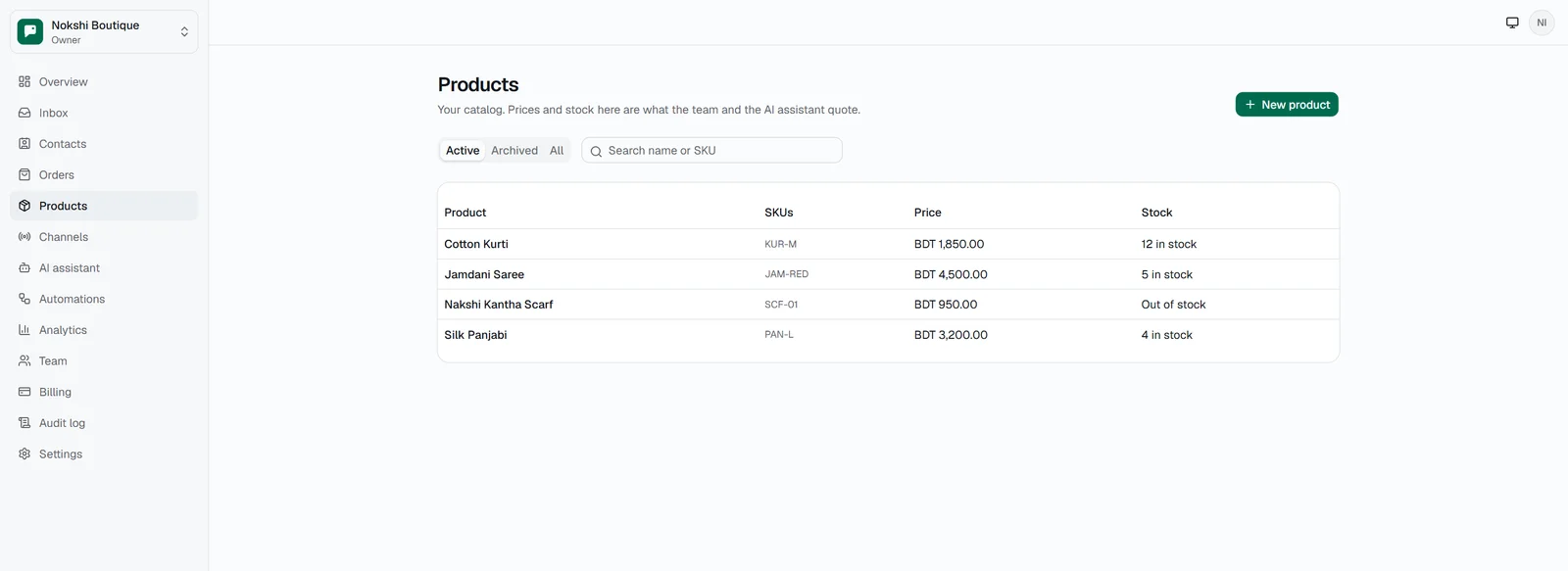
Task: Create a New product
Action: coord(1287,105)
